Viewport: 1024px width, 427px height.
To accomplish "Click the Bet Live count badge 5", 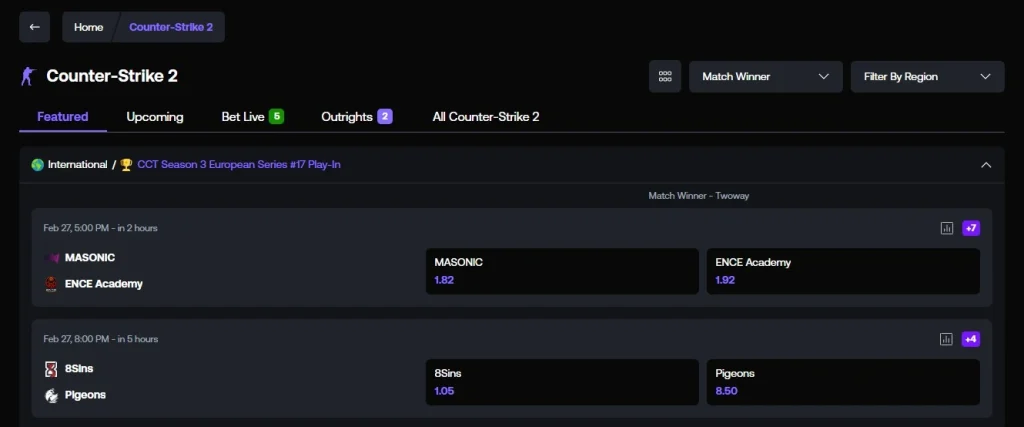I will point(276,117).
